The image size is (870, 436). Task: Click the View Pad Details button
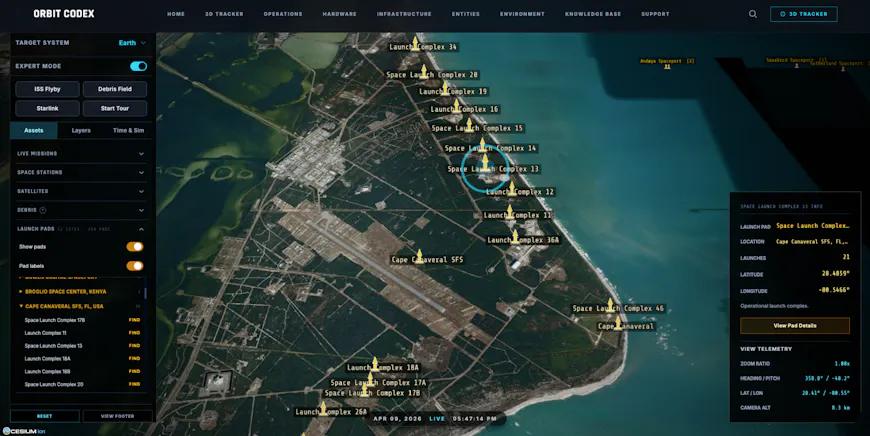[795, 326]
